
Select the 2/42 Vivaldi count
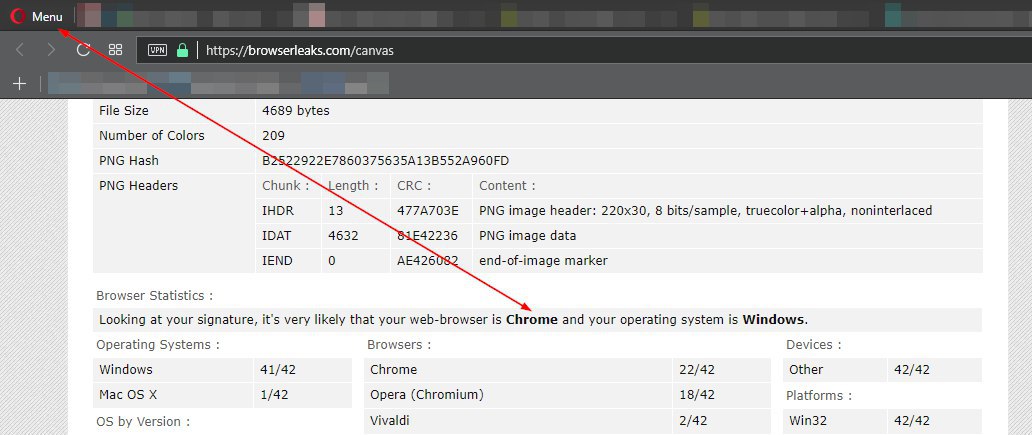point(694,420)
